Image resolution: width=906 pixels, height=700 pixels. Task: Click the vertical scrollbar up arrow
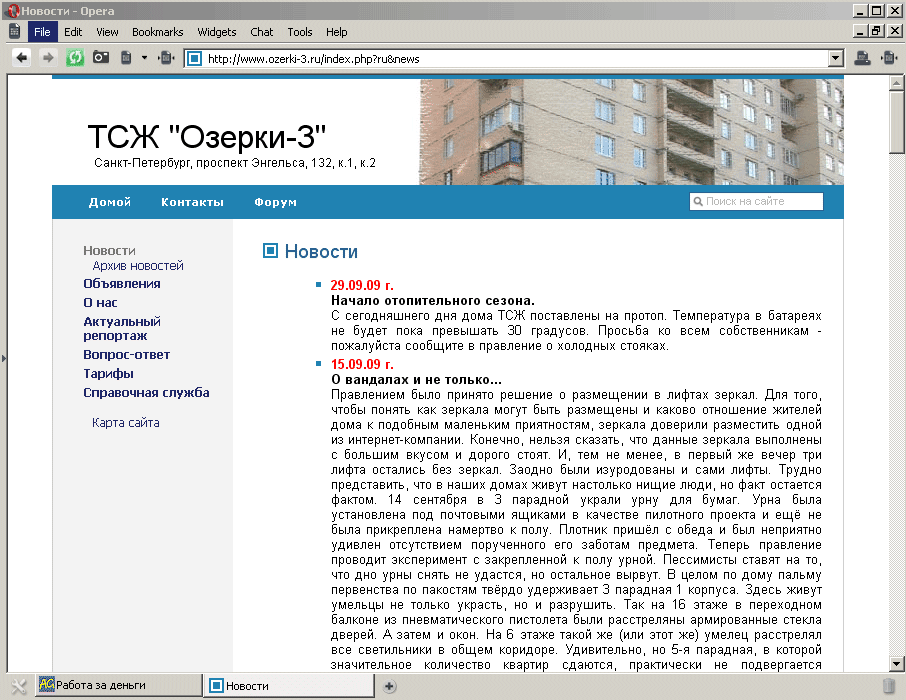(x=897, y=84)
